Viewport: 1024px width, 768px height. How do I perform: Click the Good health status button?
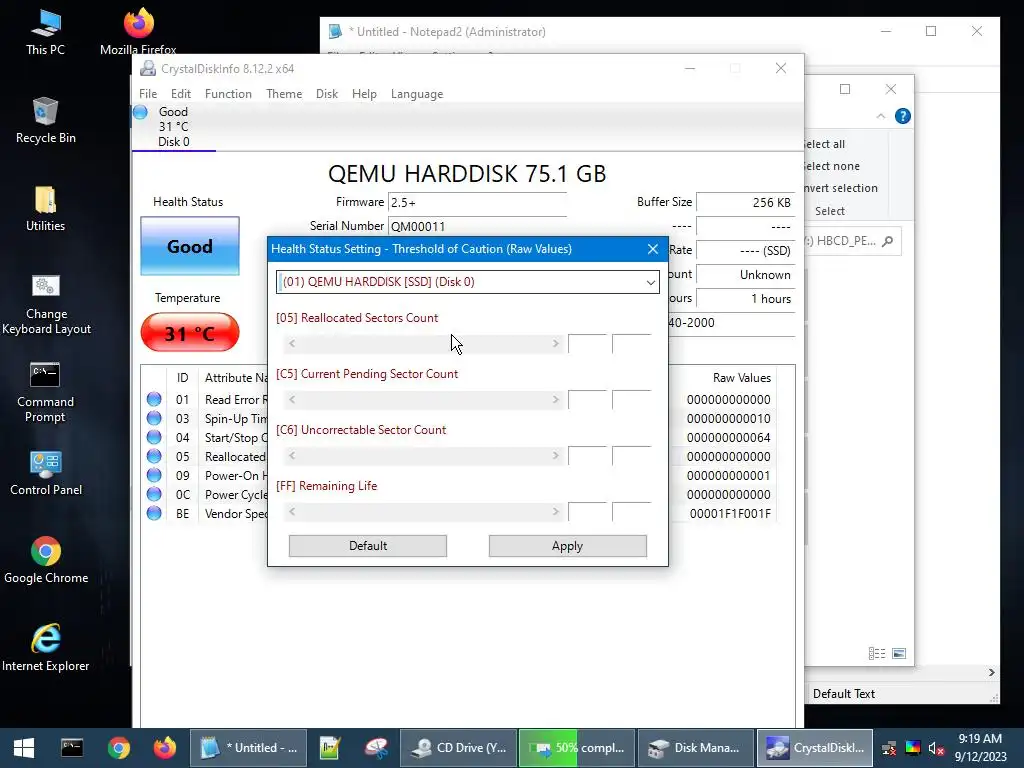pyautogui.click(x=190, y=246)
